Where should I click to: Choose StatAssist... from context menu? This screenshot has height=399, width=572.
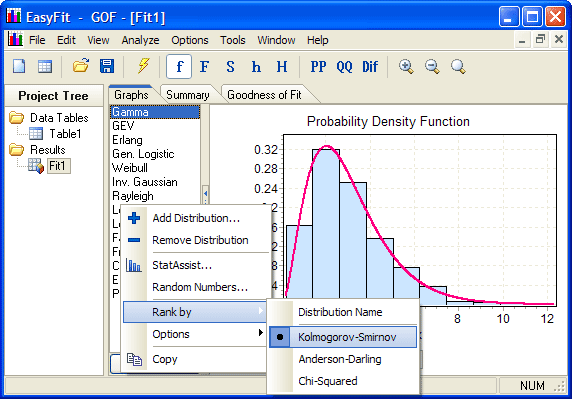tap(196, 265)
